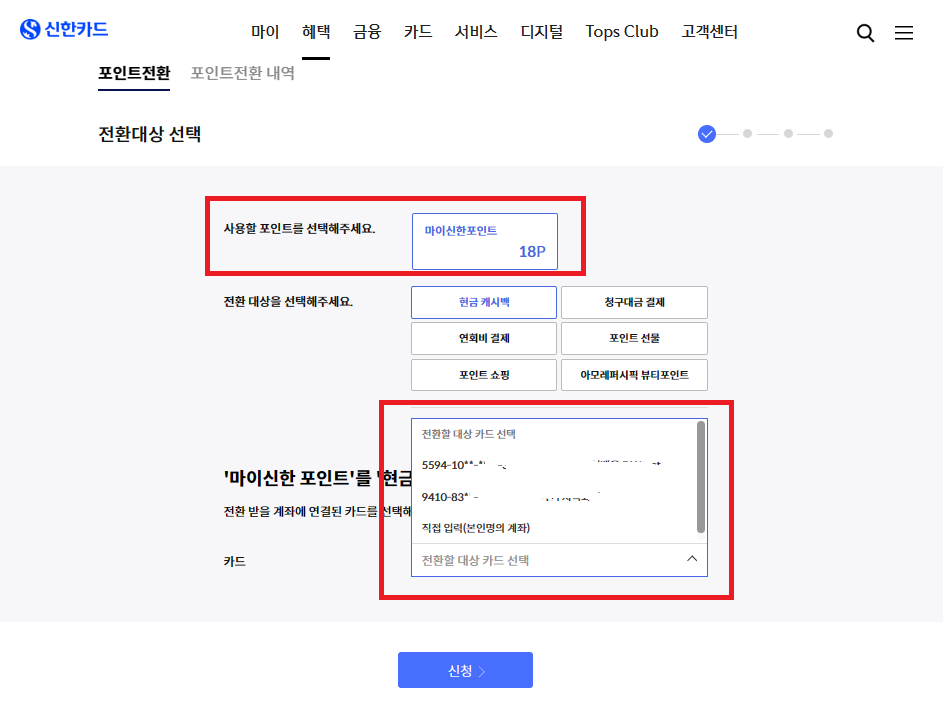Select 포인트 선물 option
This screenshot has width=943, height=711.
634,338
